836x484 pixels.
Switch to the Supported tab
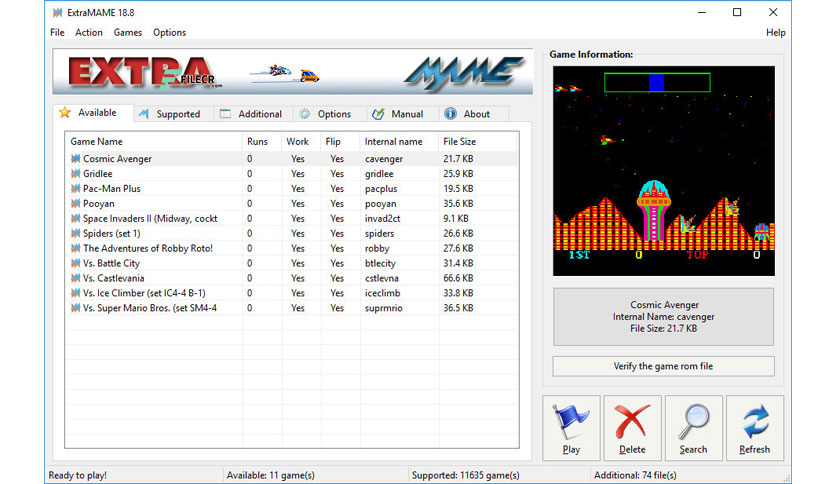click(x=173, y=114)
